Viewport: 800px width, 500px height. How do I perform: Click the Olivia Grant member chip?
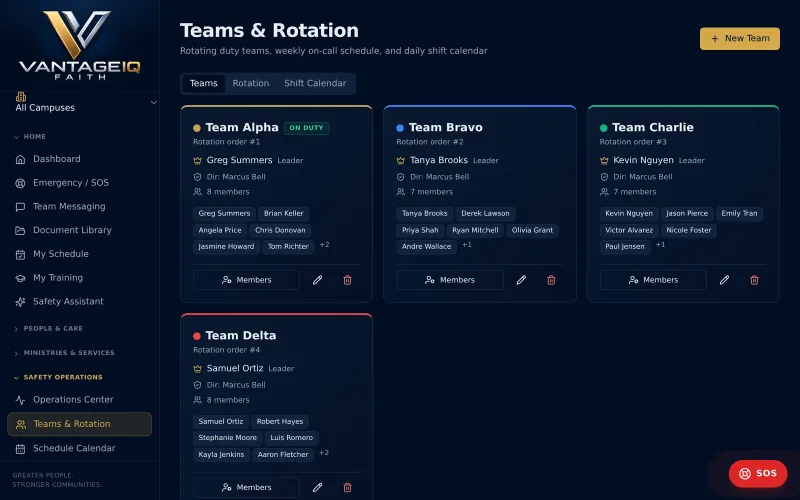coord(532,231)
